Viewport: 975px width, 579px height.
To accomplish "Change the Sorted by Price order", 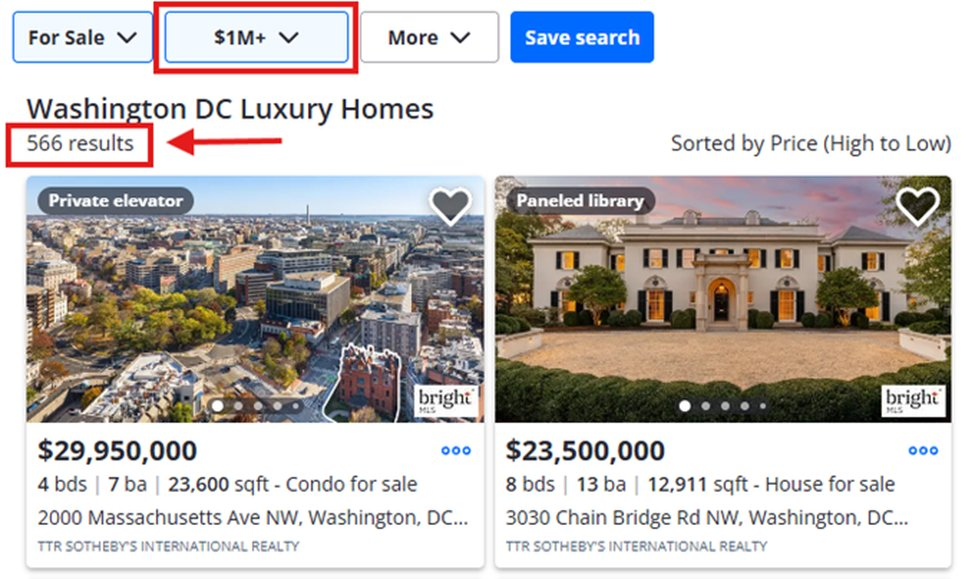I will [810, 144].
